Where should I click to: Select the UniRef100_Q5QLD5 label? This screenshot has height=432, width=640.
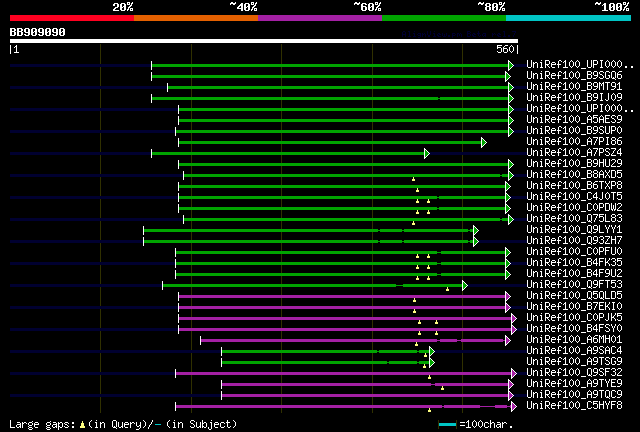[x=574, y=296]
